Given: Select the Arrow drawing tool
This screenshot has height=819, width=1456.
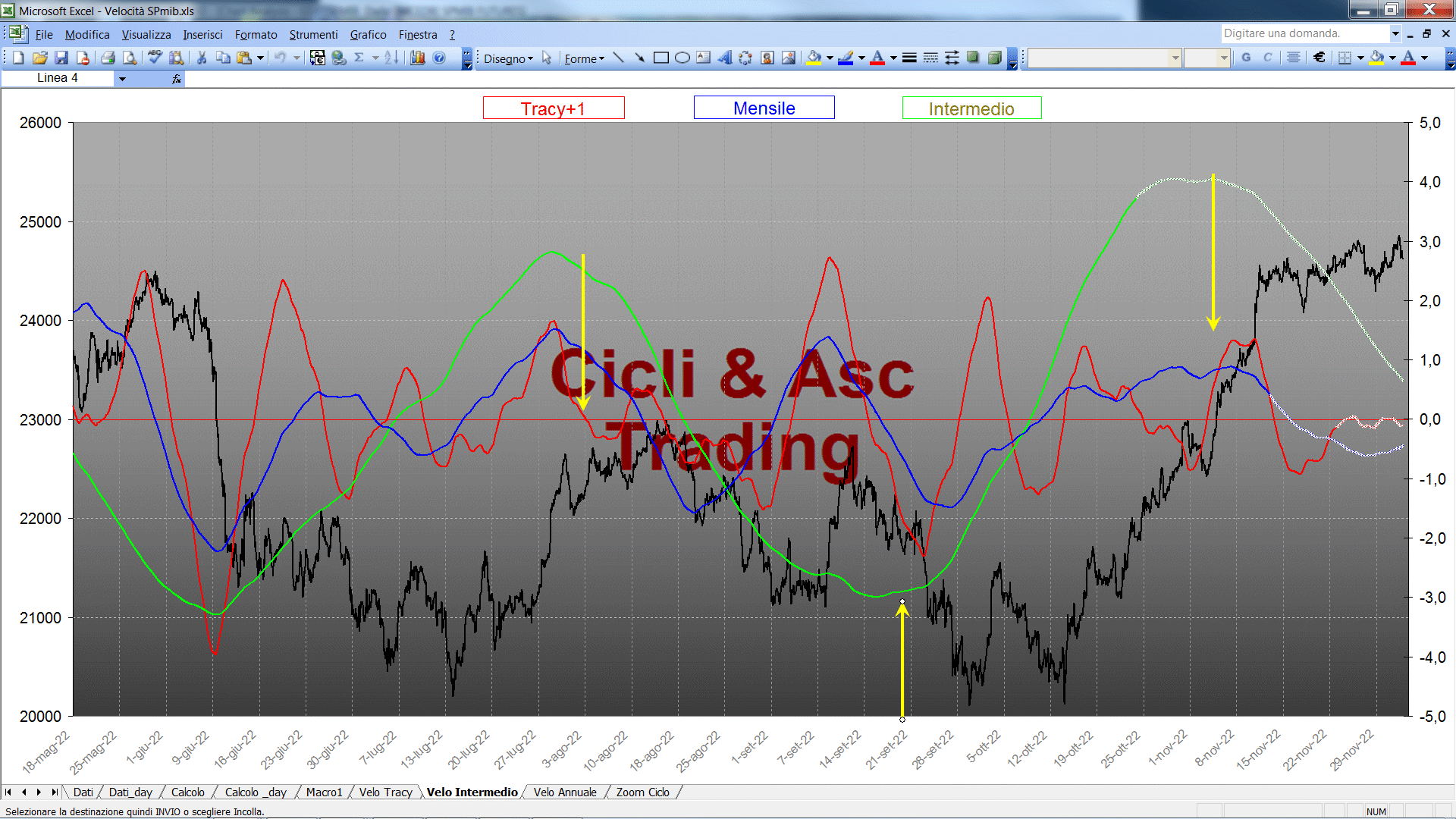Looking at the screenshot, I should tap(639, 58).
